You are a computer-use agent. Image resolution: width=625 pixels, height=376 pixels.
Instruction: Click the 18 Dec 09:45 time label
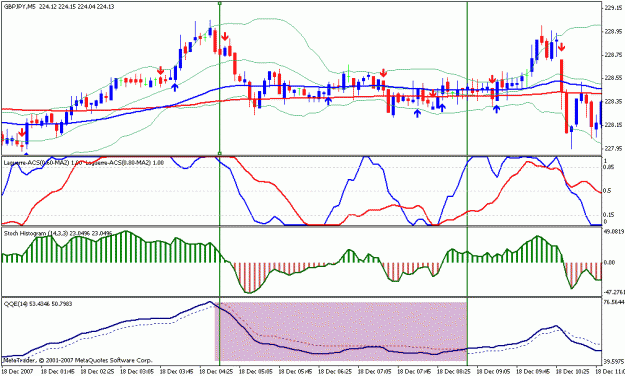coord(533,371)
